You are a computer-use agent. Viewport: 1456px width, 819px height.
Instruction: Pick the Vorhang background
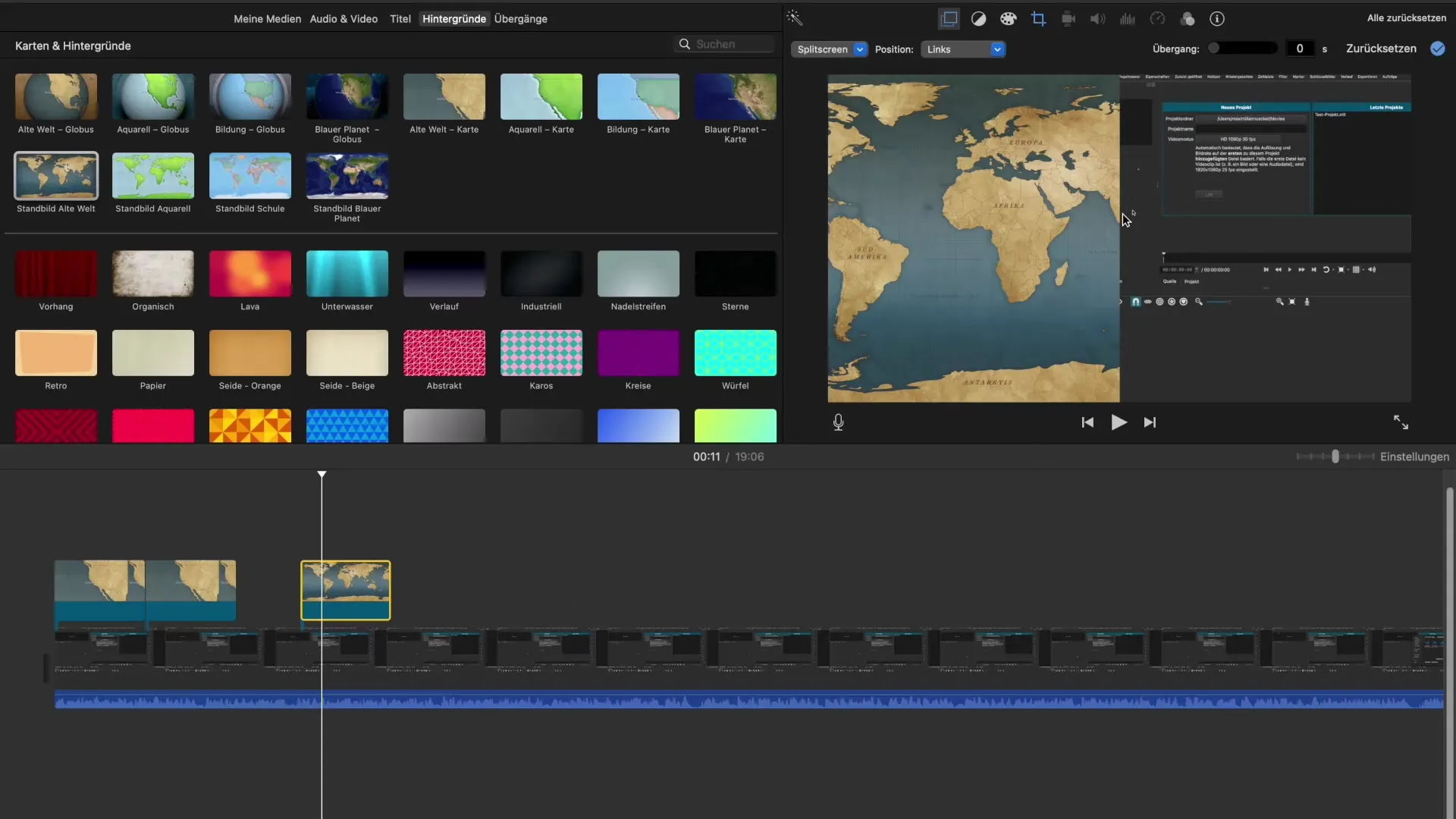pyautogui.click(x=56, y=274)
